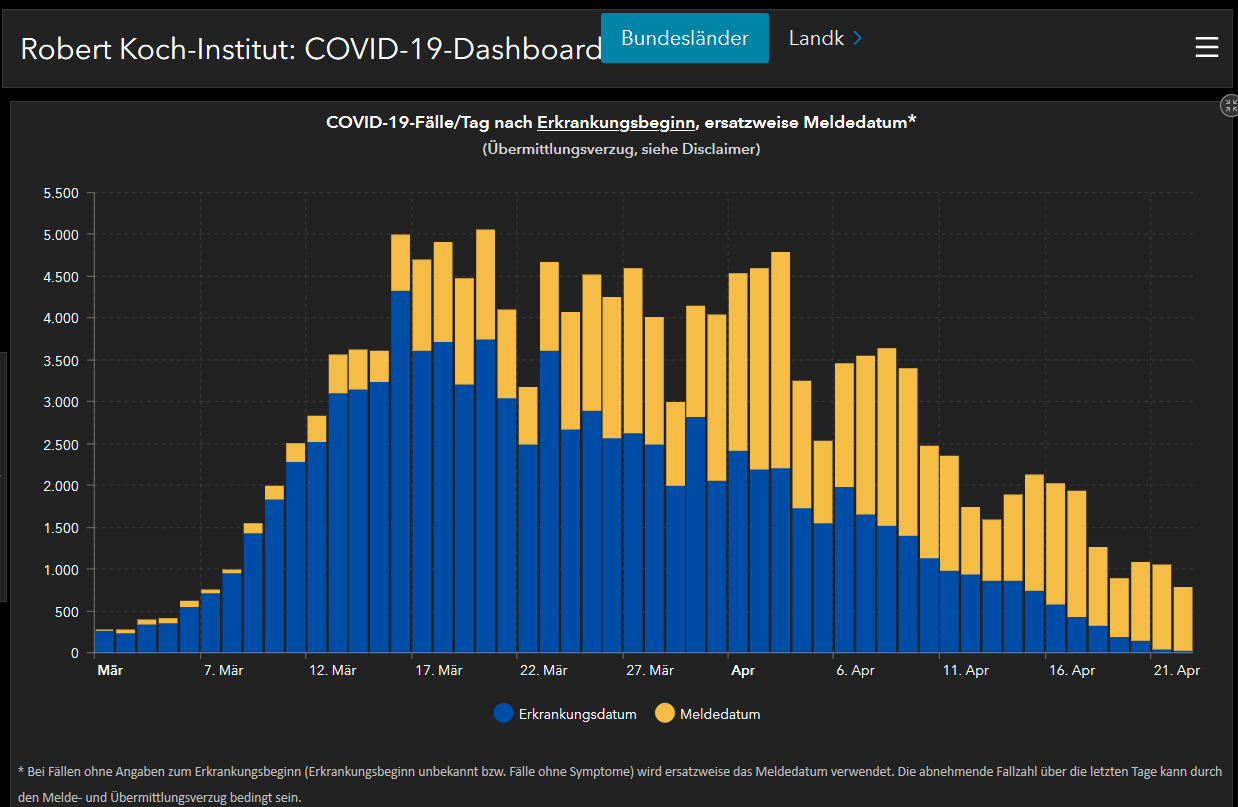Viewport: 1238px width, 807px height.
Task: Click the first bar above the Mär label
Action: pyautogui.click(x=104, y=642)
